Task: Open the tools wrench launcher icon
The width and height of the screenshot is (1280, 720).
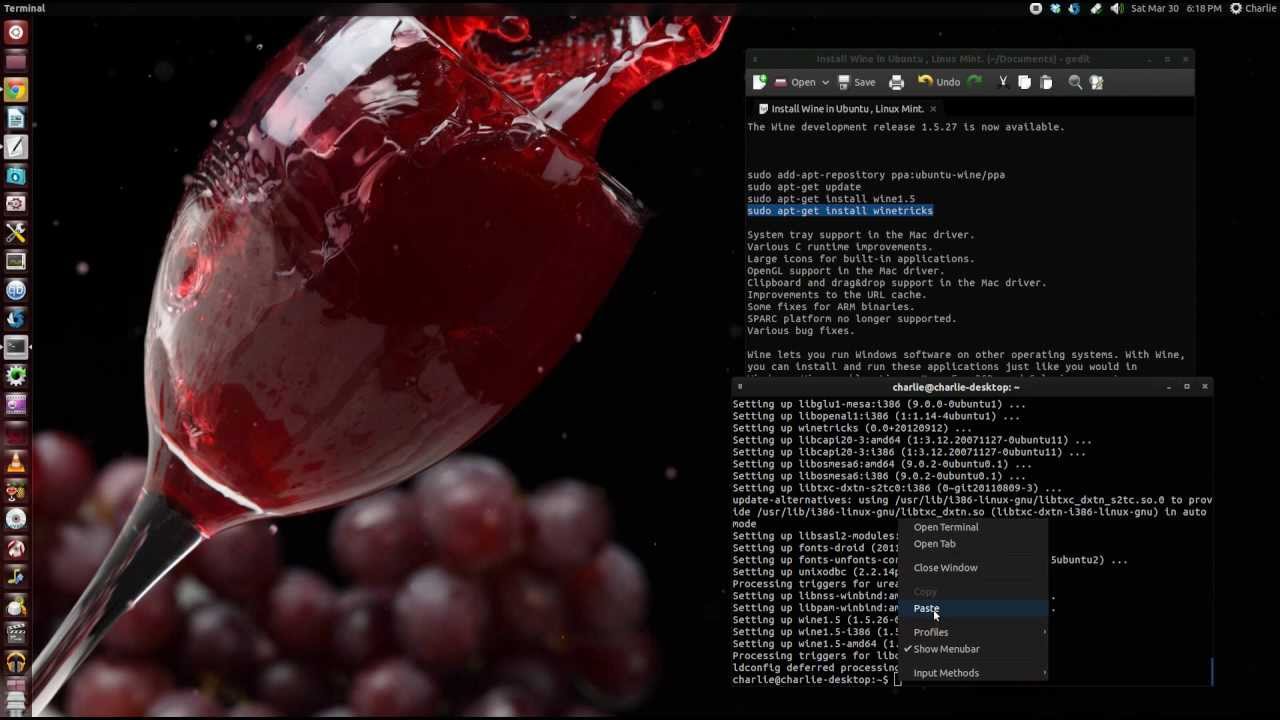Action: click(x=16, y=232)
